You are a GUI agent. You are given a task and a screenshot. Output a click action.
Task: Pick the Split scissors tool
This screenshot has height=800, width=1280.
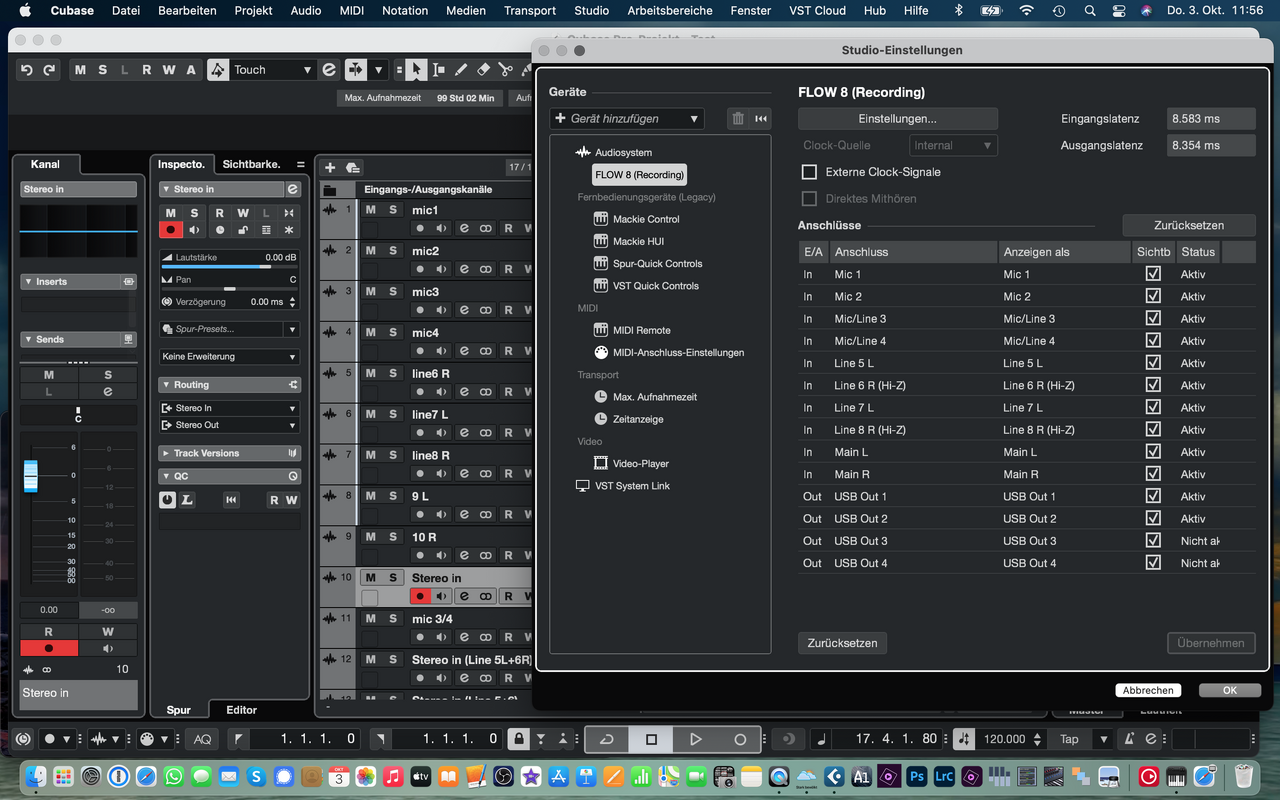pyautogui.click(x=505, y=70)
